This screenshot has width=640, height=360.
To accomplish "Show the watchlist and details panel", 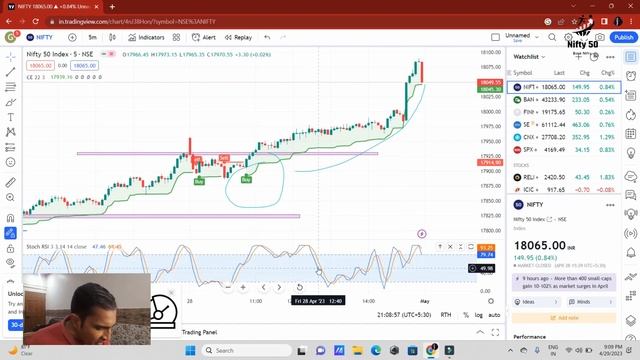I will click(x=631, y=57).
